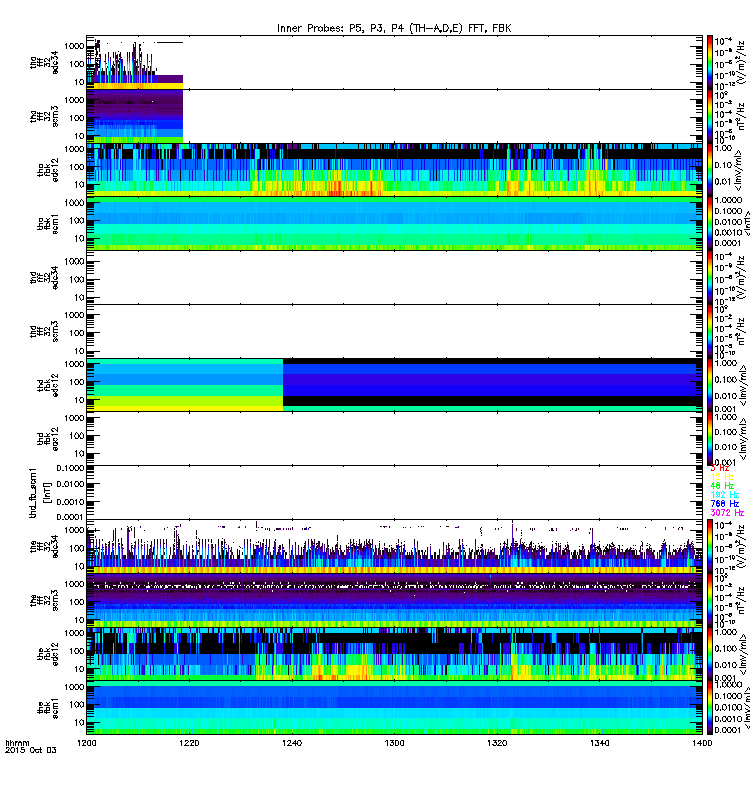The image size is (750, 800).
Task: Click the 'thd fff 32 scm3' panel label
Action: 44,331
